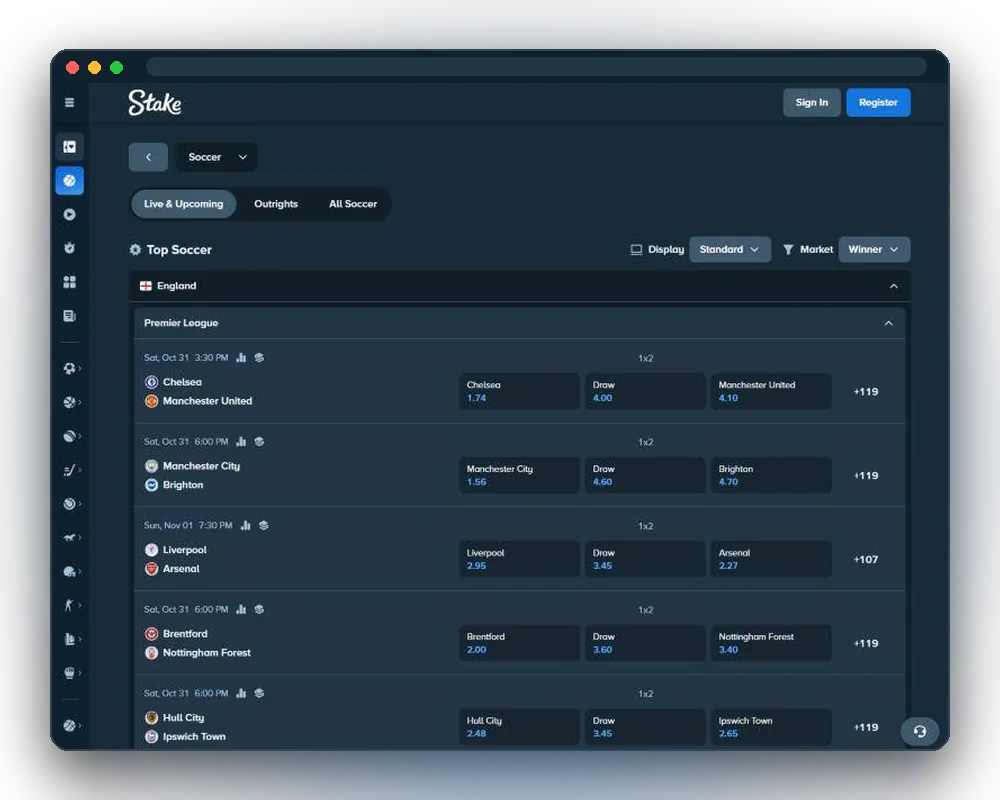The image size is (1000, 800).
Task: Select Nottingham Forest odds 3.40
Action: [771, 643]
